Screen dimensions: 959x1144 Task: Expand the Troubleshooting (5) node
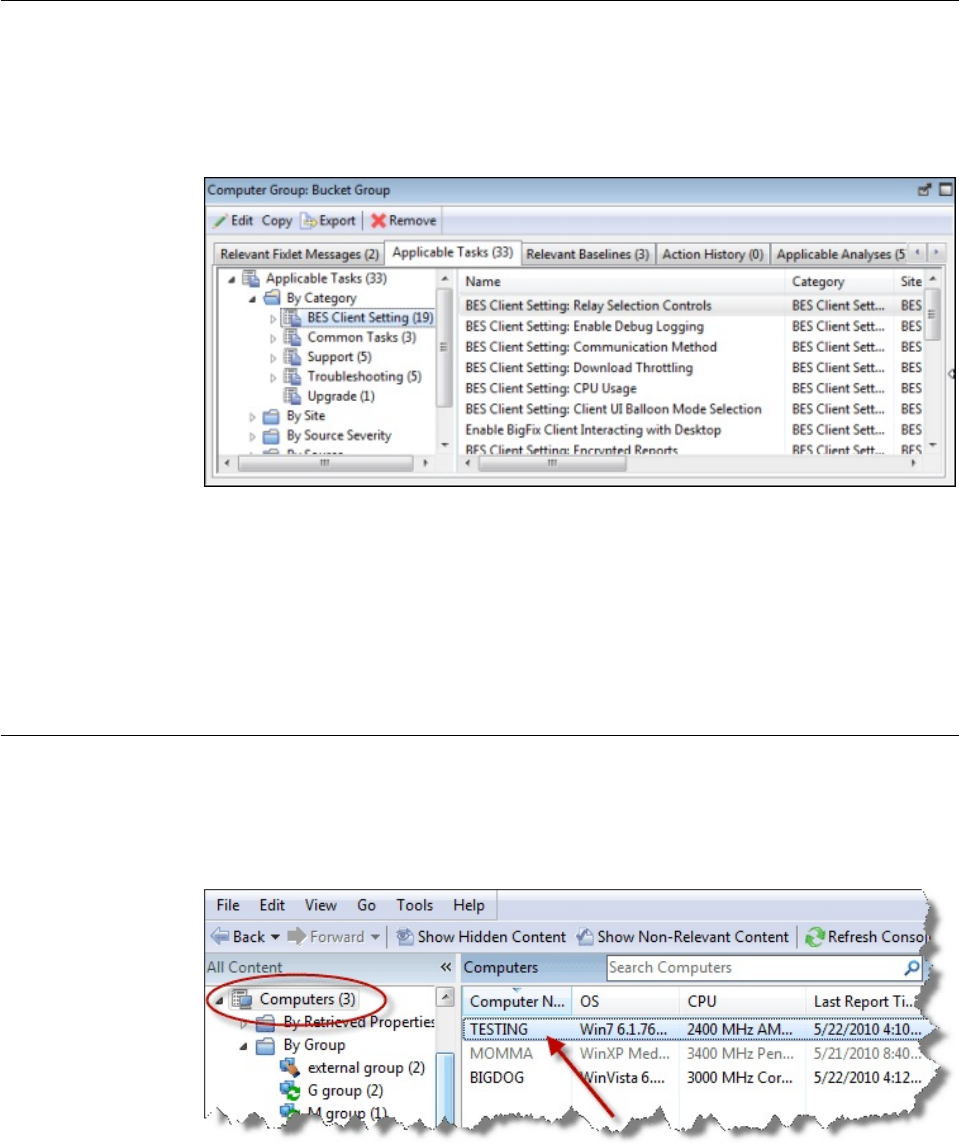tap(273, 378)
